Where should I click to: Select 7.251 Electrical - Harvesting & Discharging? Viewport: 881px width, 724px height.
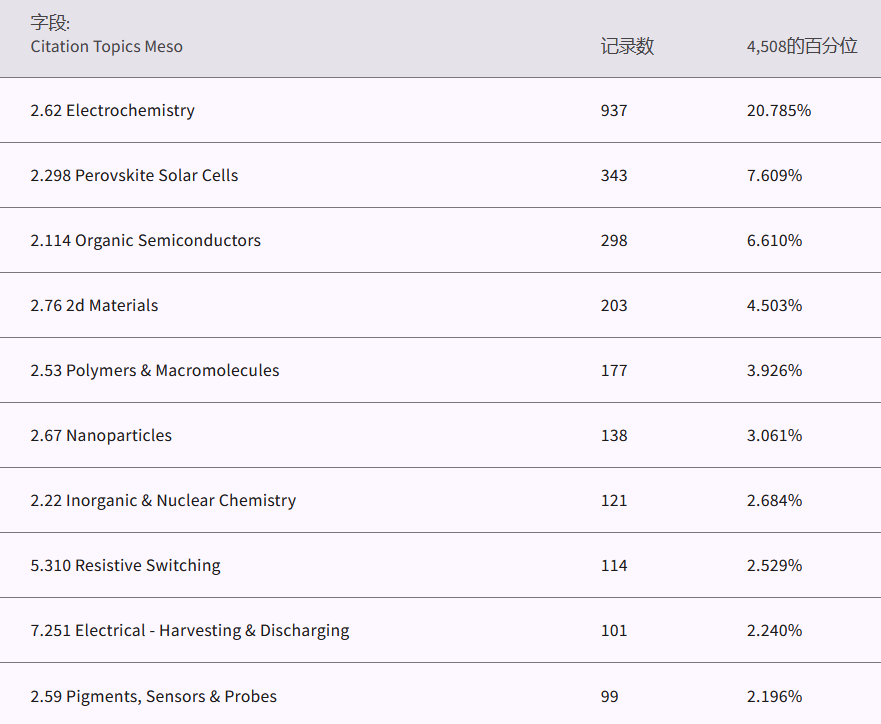tap(189, 630)
